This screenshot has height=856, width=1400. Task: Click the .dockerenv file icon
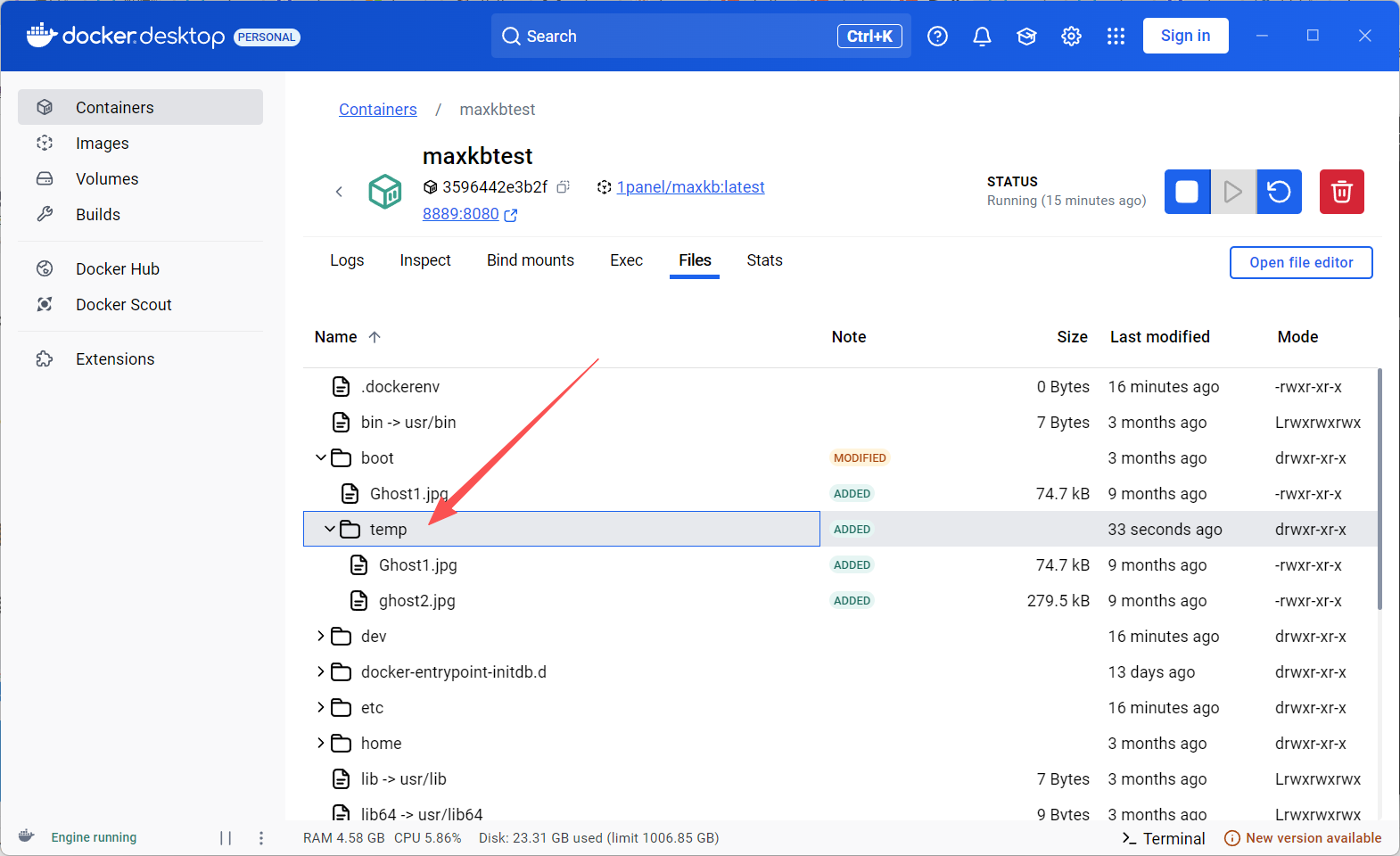pyautogui.click(x=341, y=386)
